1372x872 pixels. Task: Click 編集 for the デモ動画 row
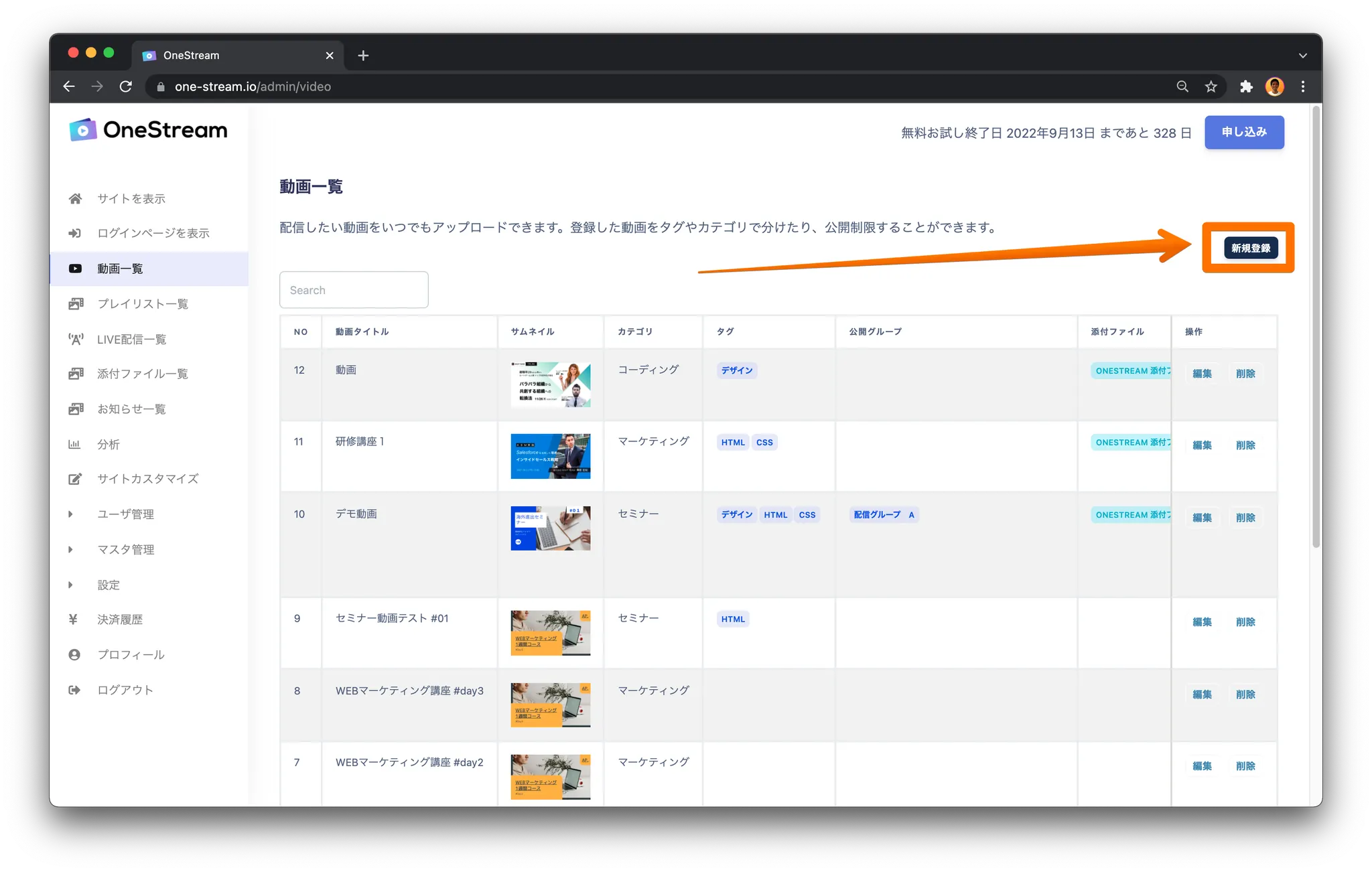1202,518
